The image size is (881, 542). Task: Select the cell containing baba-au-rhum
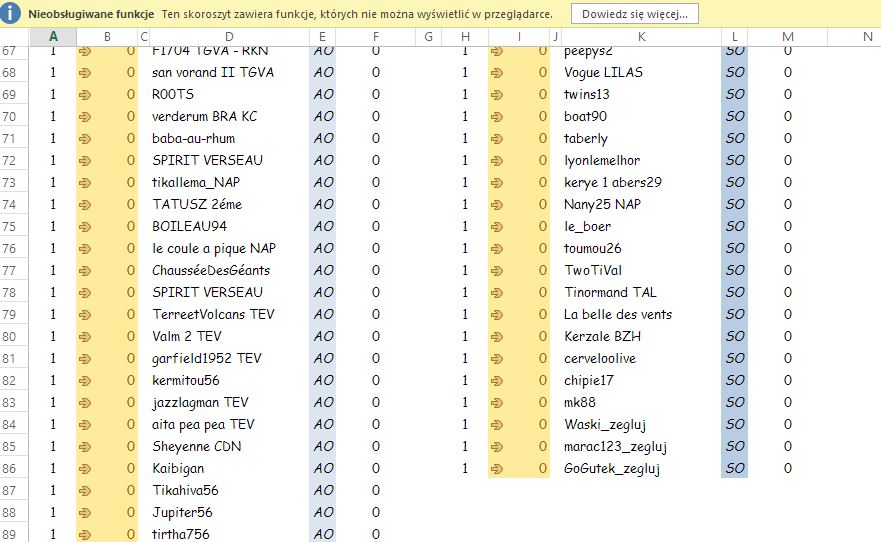(227, 139)
